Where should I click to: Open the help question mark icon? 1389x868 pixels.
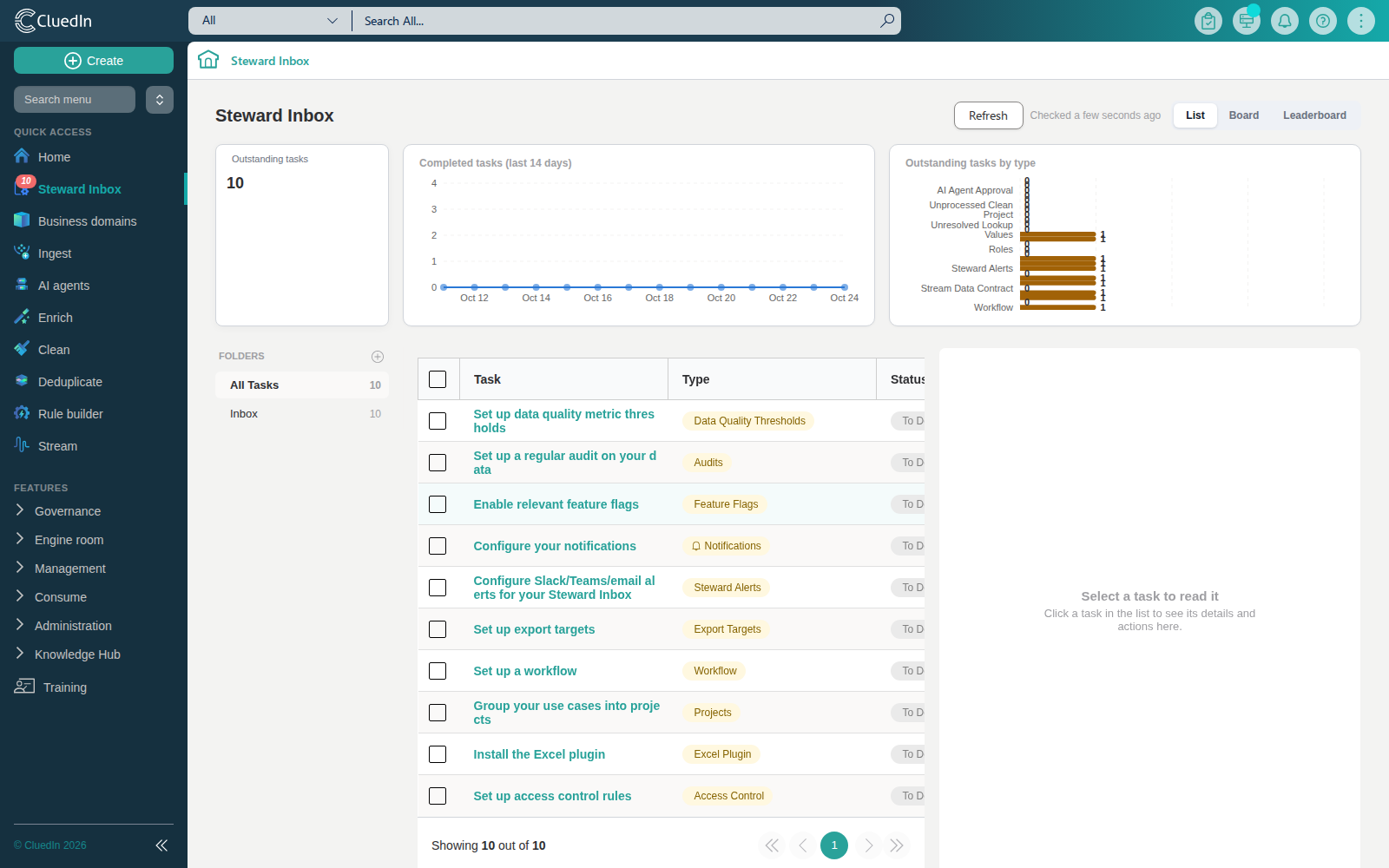point(1323,21)
